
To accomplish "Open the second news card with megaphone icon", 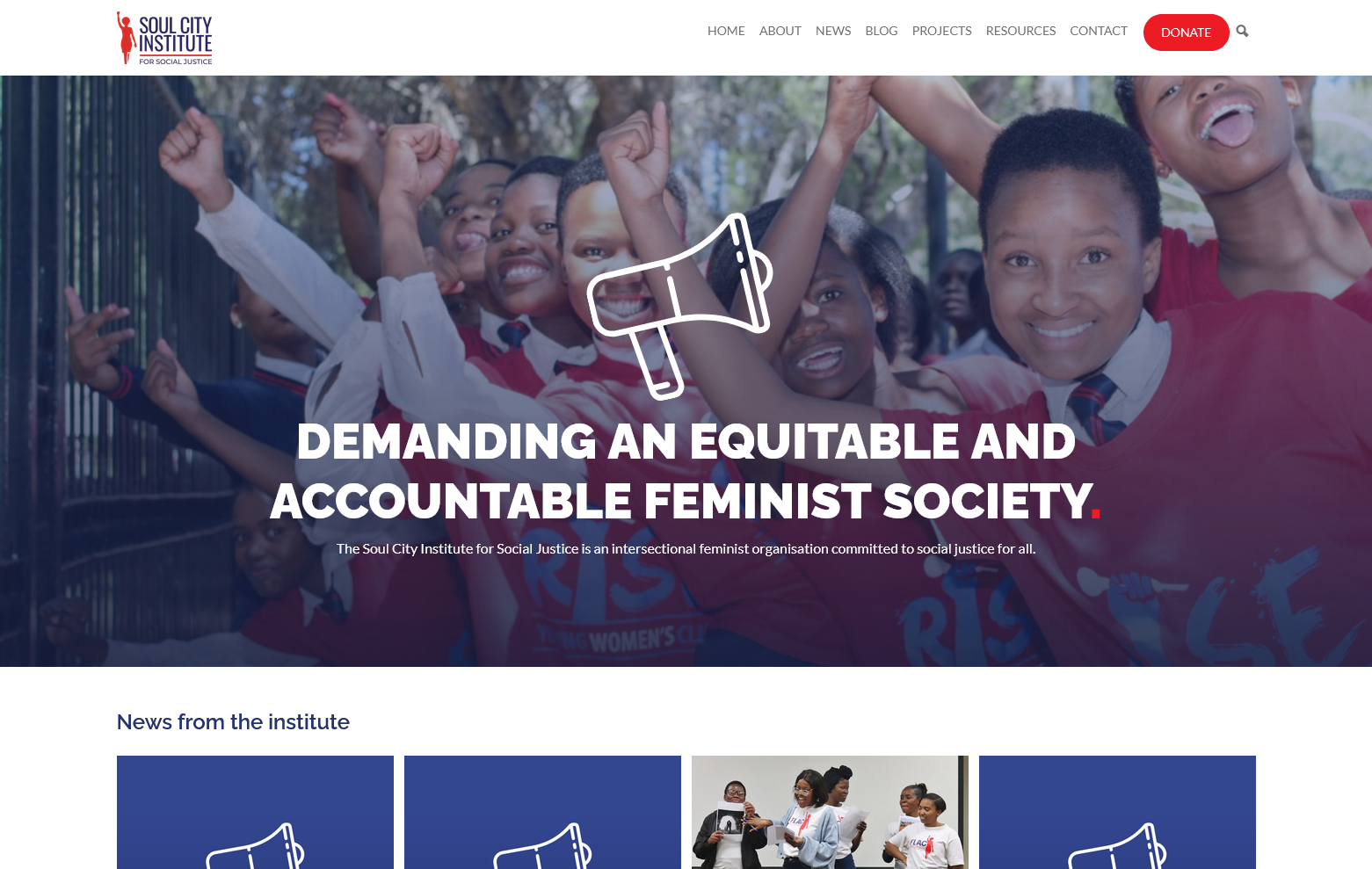I will point(542,812).
